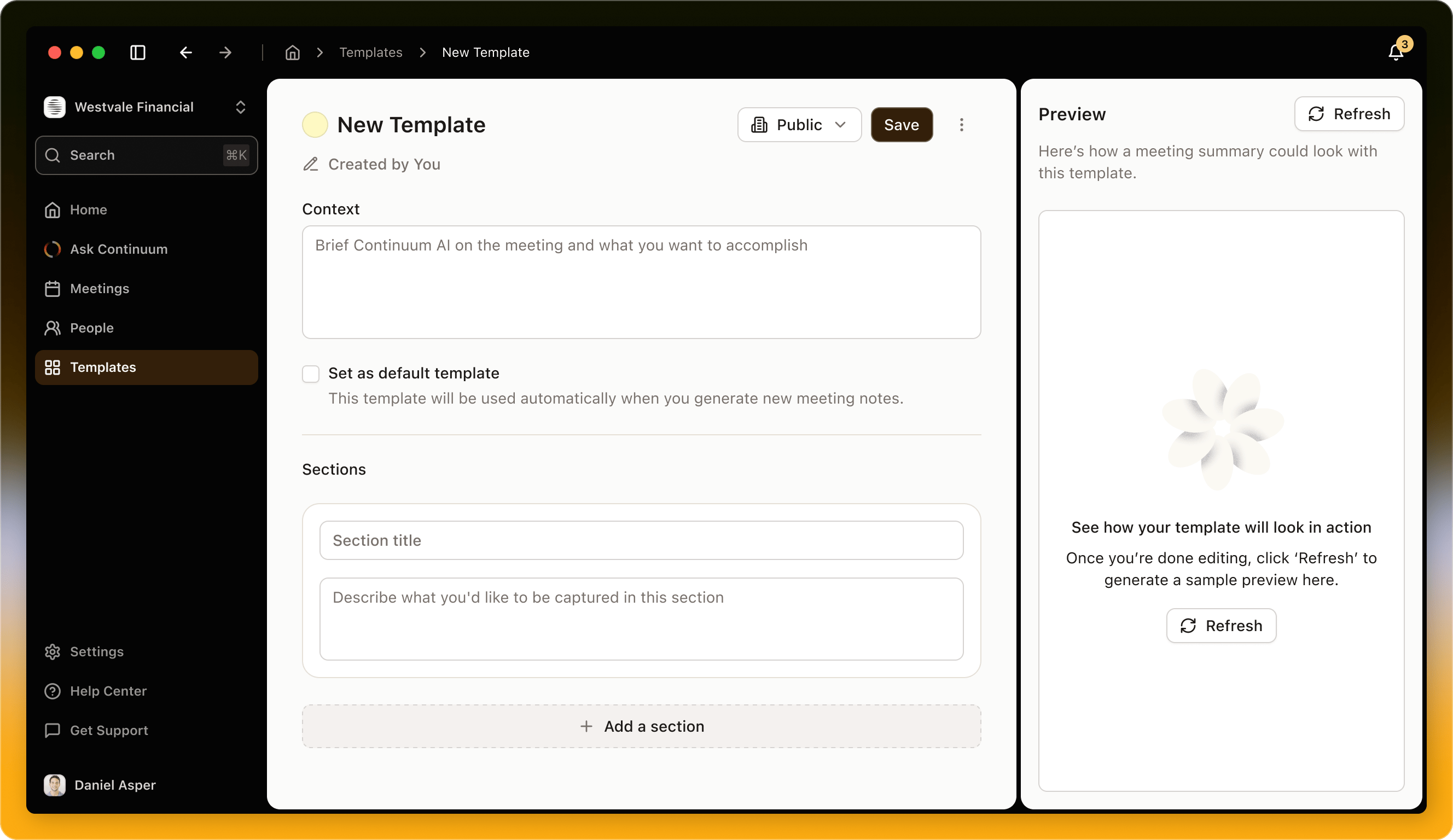Click the section description text area

coord(641,619)
